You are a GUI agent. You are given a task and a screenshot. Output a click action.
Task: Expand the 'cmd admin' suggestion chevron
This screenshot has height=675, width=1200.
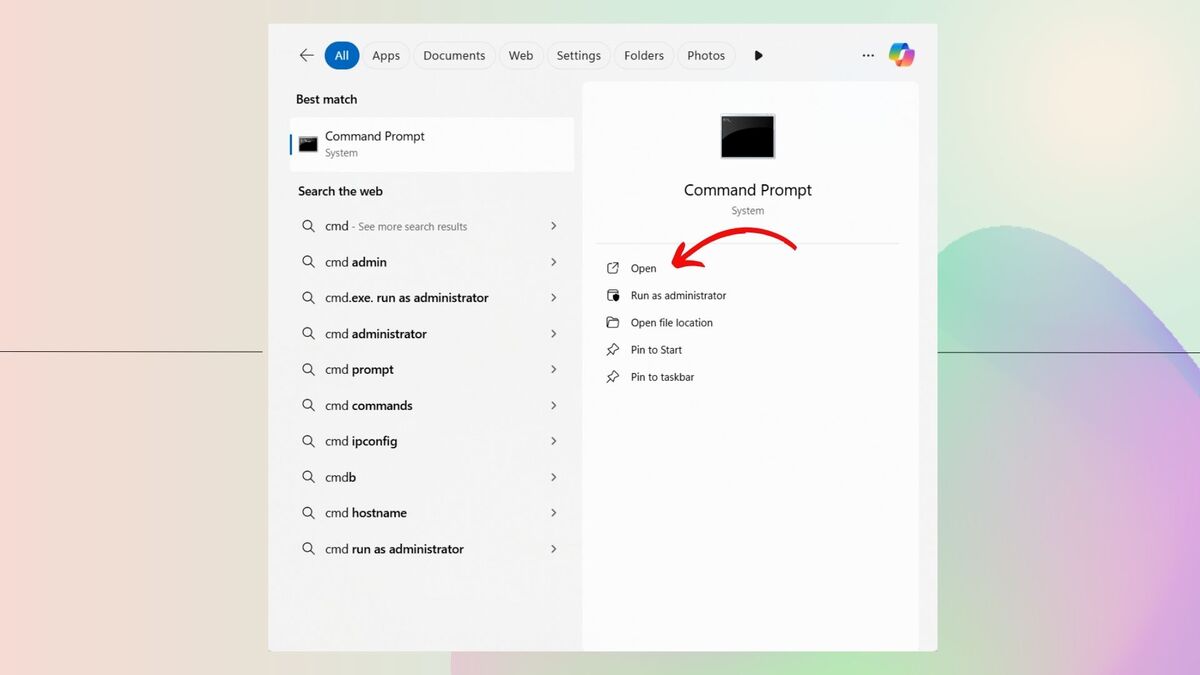point(553,262)
